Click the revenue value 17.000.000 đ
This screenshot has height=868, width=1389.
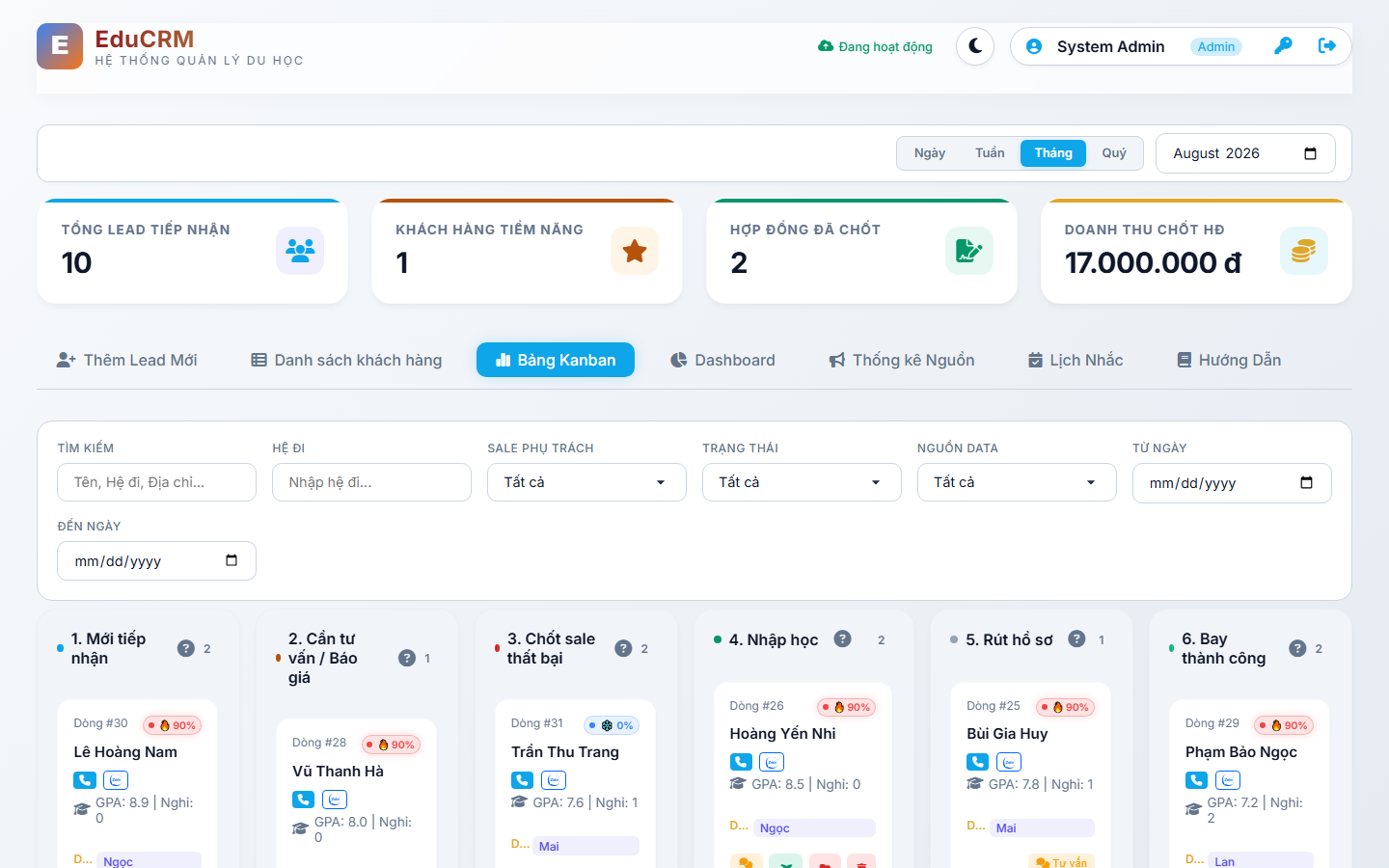(x=1153, y=262)
